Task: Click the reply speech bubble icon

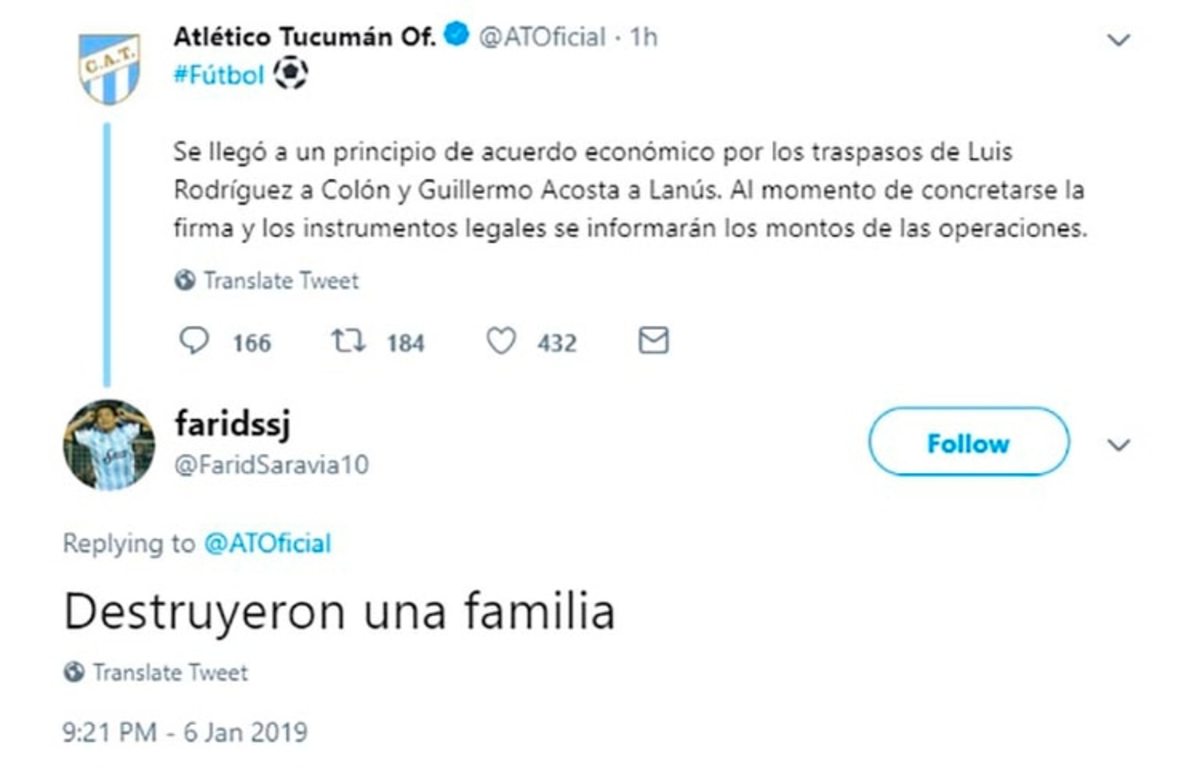Action: point(193,342)
